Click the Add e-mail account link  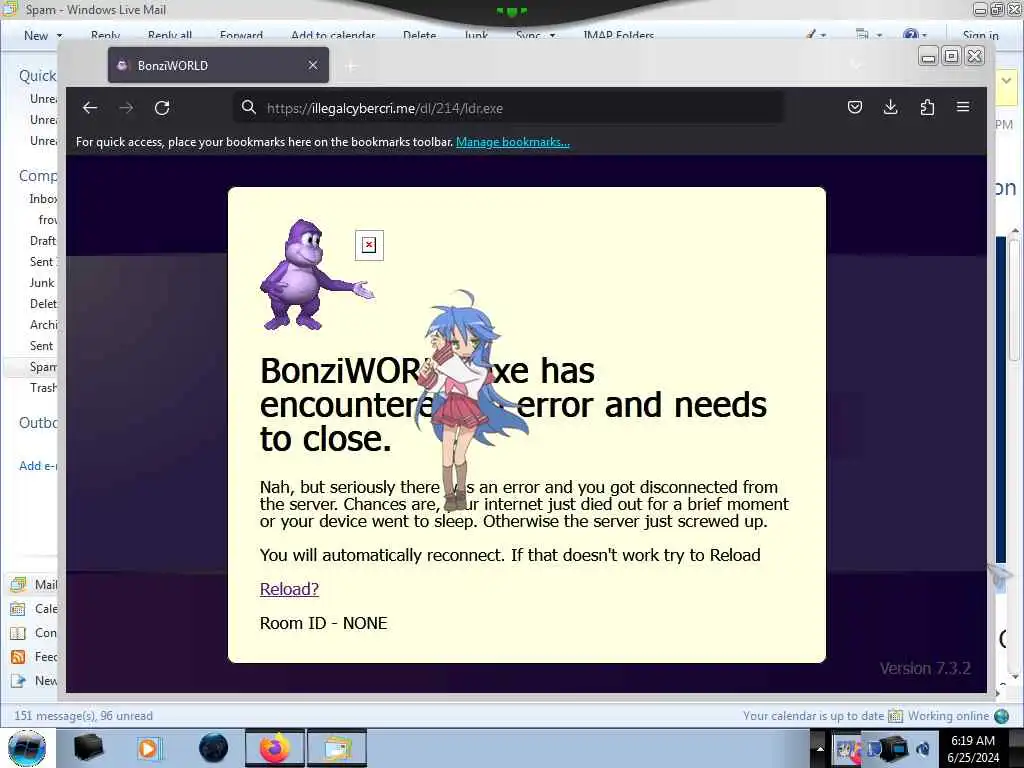pyautogui.click(x=38, y=466)
